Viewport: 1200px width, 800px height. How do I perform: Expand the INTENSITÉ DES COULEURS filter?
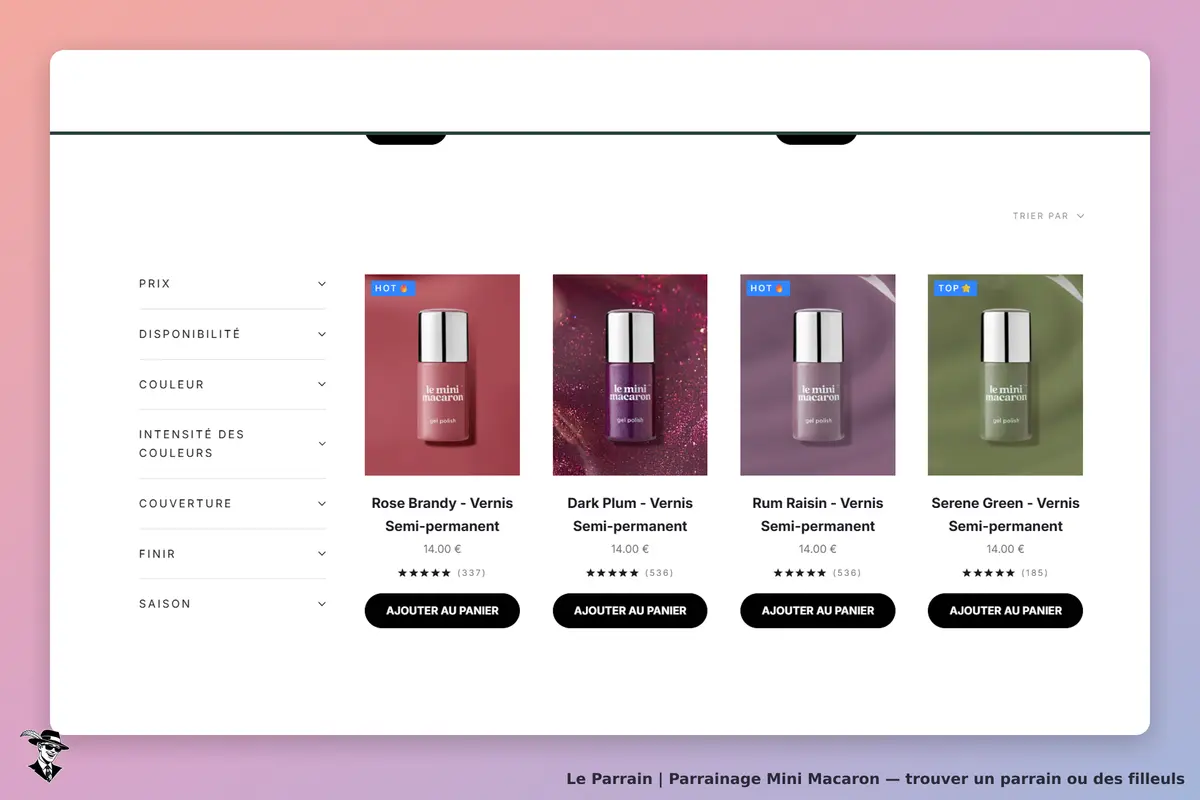pyautogui.click(x=232, y=444)
